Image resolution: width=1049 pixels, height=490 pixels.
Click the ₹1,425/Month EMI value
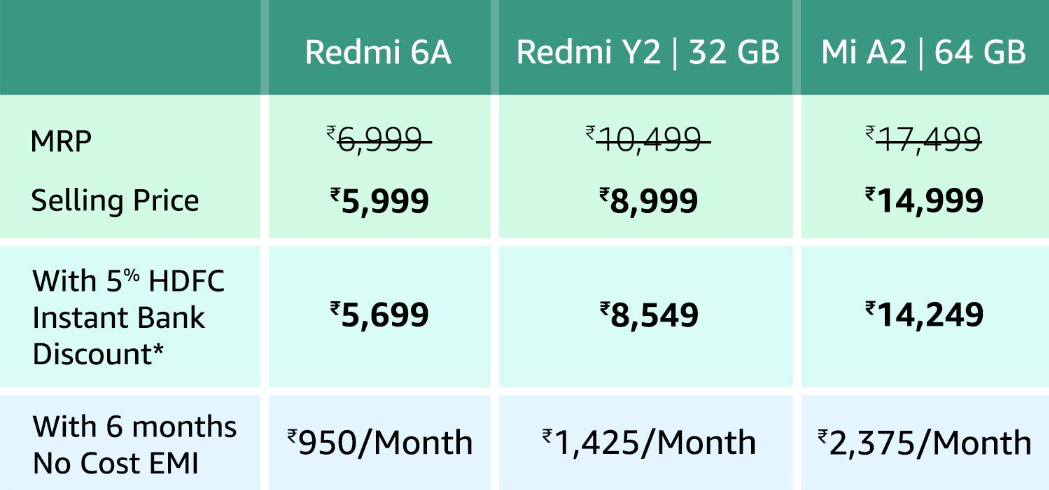(648, 442)
